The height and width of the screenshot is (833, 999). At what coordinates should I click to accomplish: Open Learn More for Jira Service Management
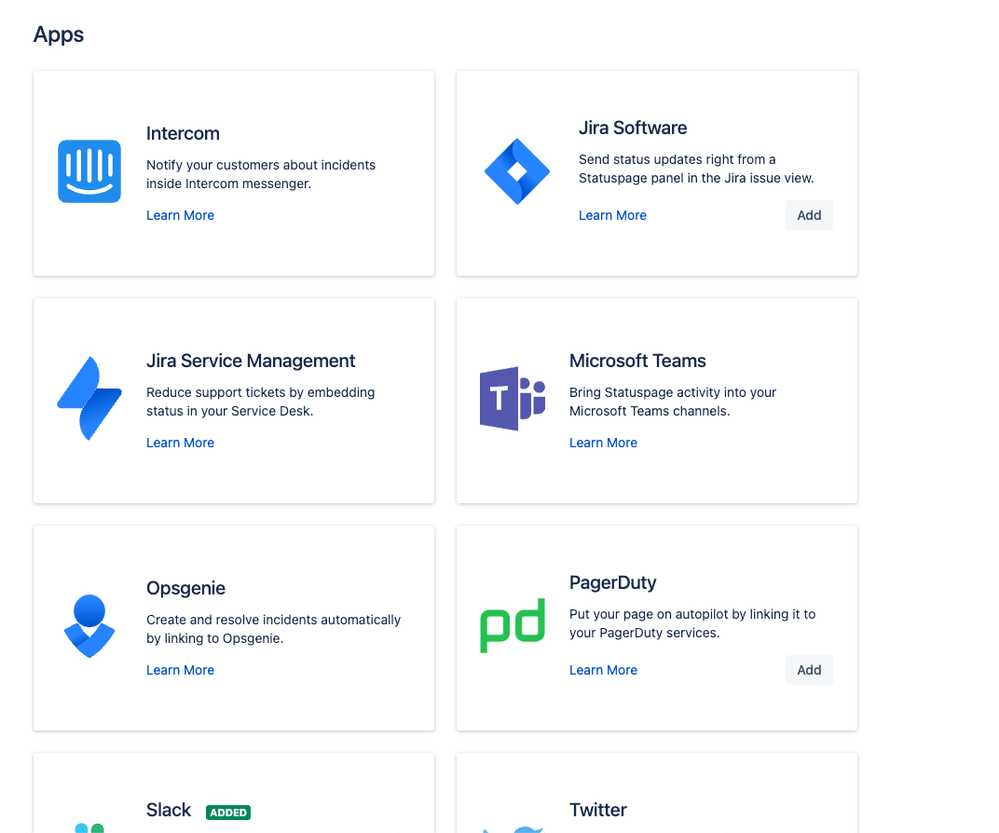pos(180,443)
